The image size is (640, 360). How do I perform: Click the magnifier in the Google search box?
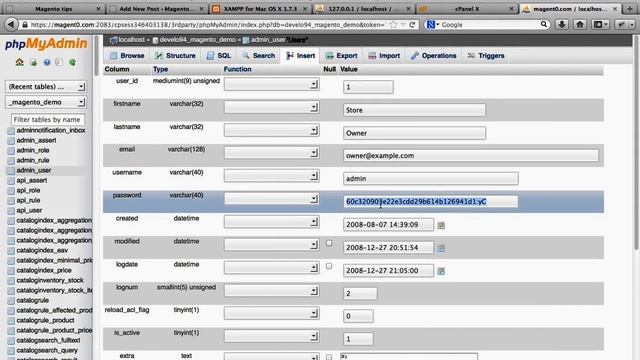click(544, 24)
